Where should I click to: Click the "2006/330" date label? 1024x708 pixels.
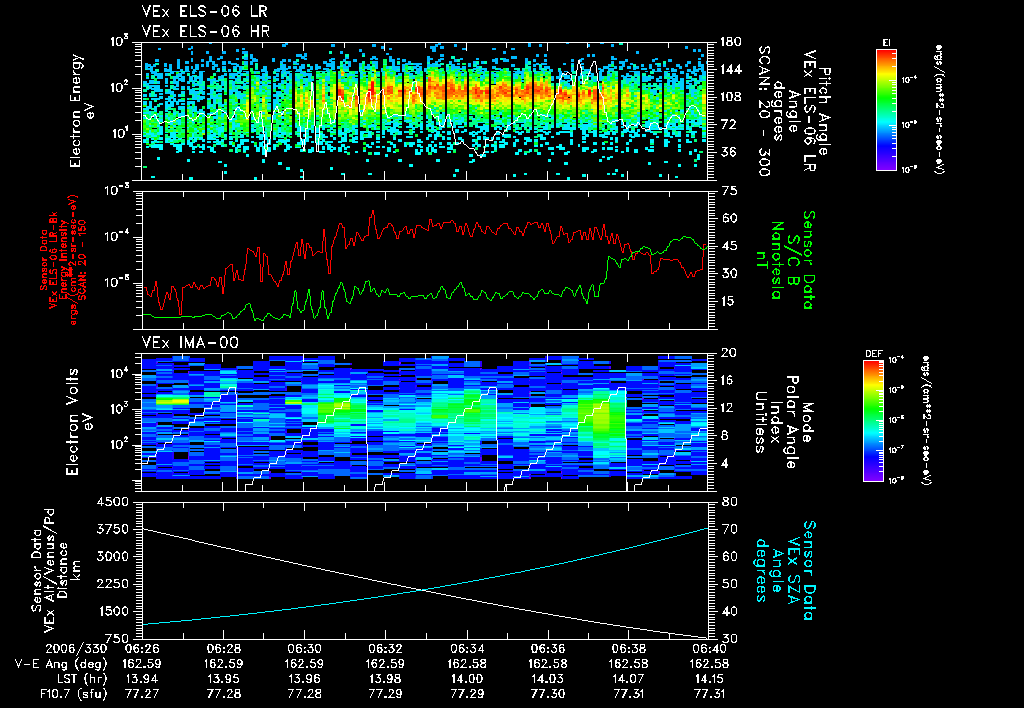point(76,649)
